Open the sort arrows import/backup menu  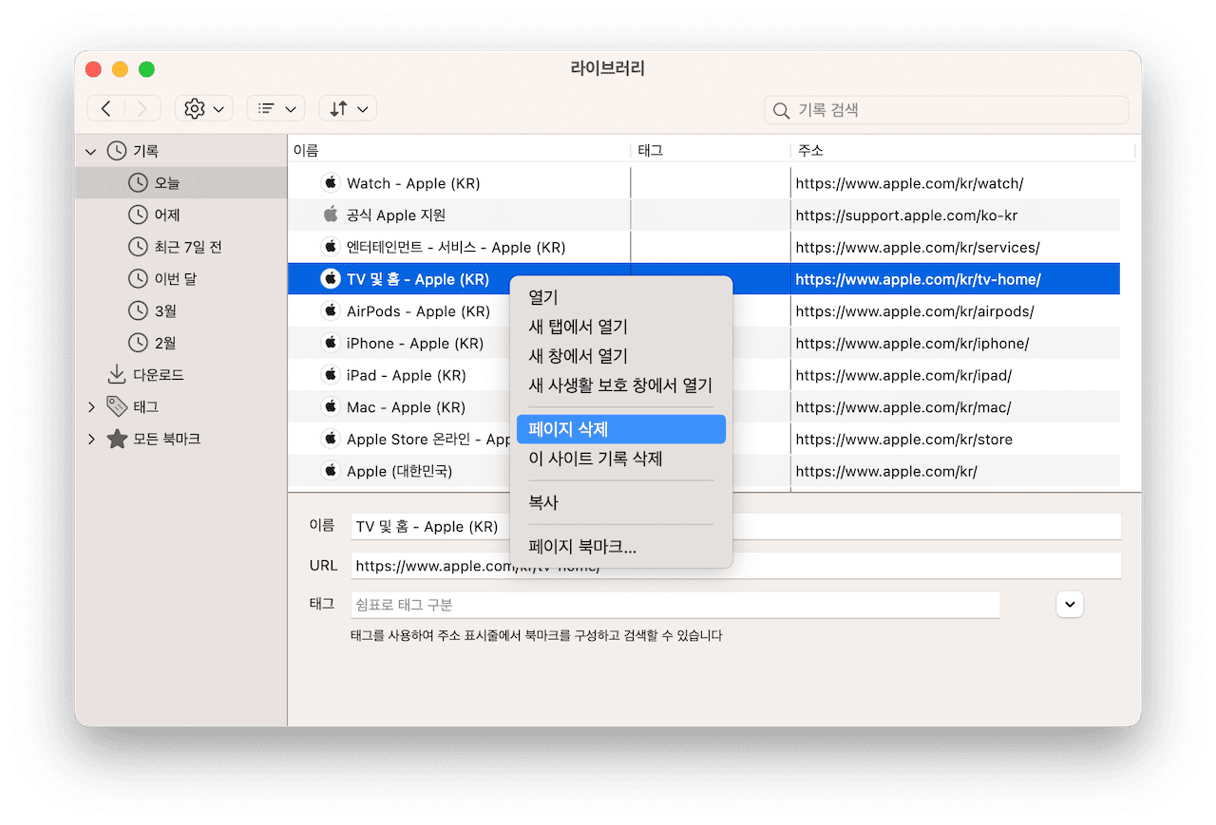click(x=348, y=109)
